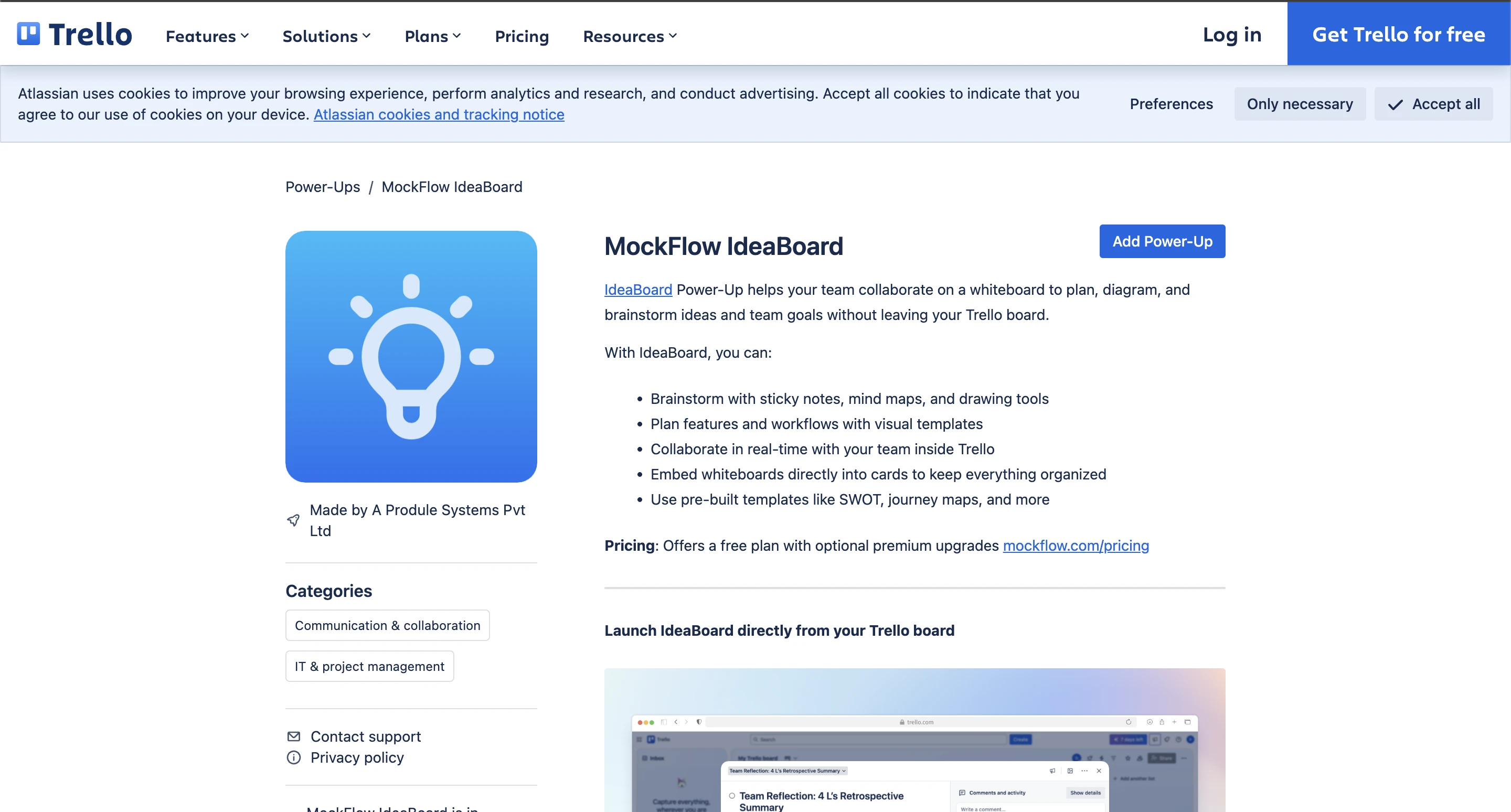Open Contact support
This screenshot has width=1511, height=812.
point(366,736)
